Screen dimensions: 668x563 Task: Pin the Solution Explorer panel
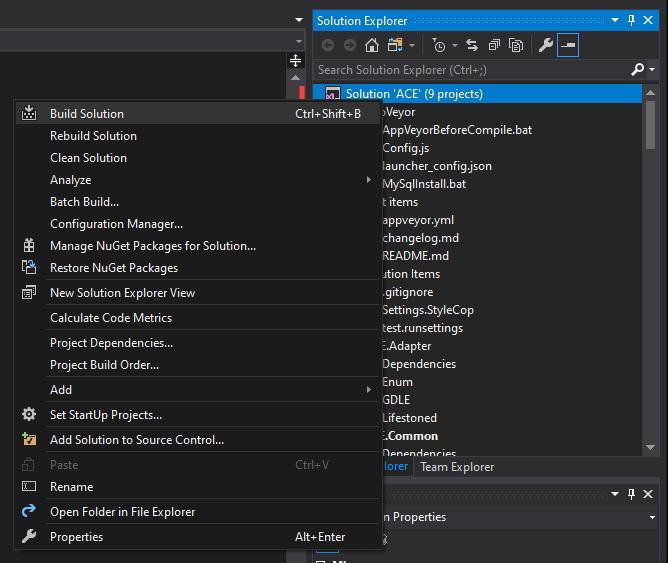pyautogui.click(x=631, y=20)
